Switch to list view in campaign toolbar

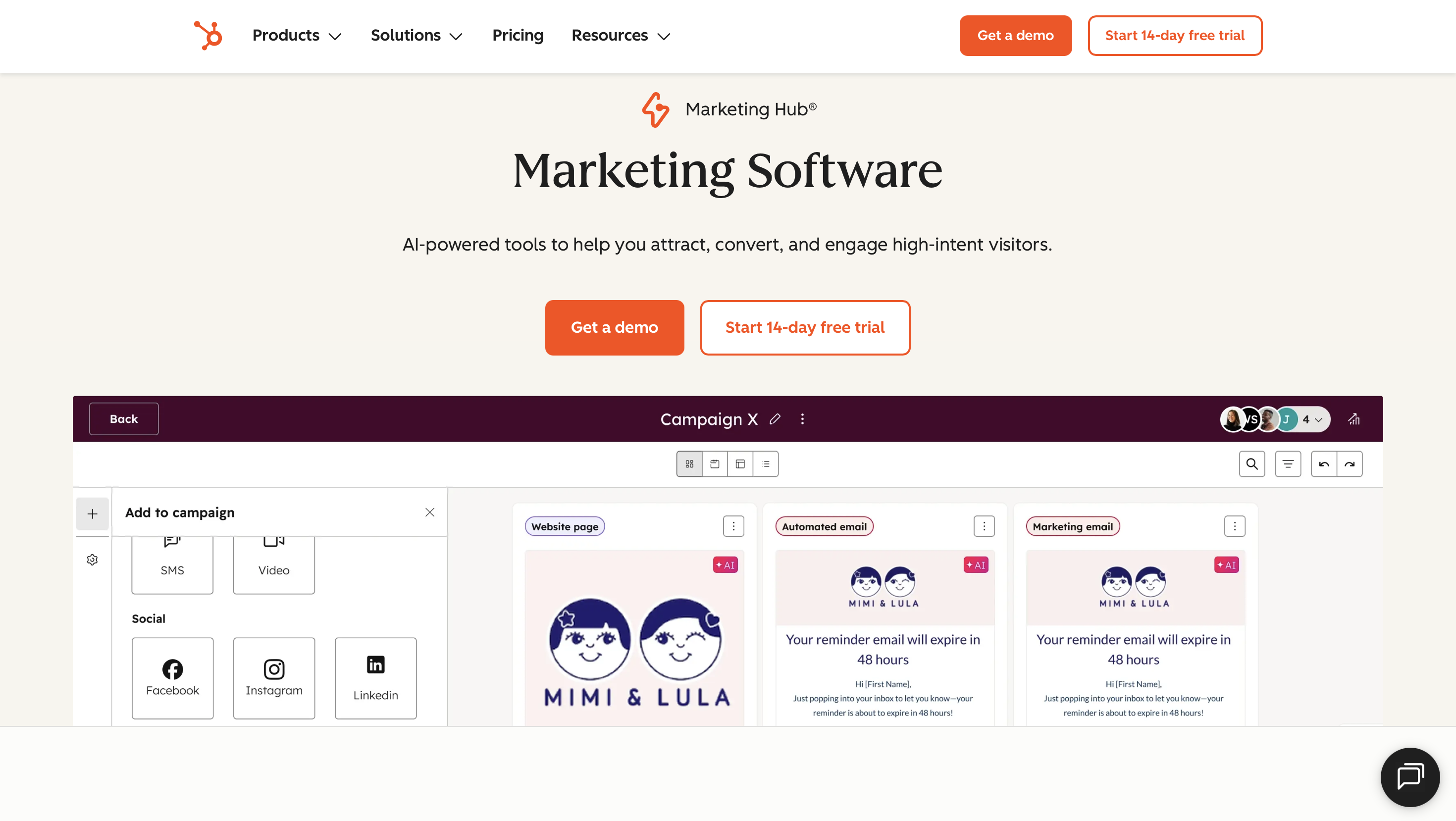[x=766, y=464]
